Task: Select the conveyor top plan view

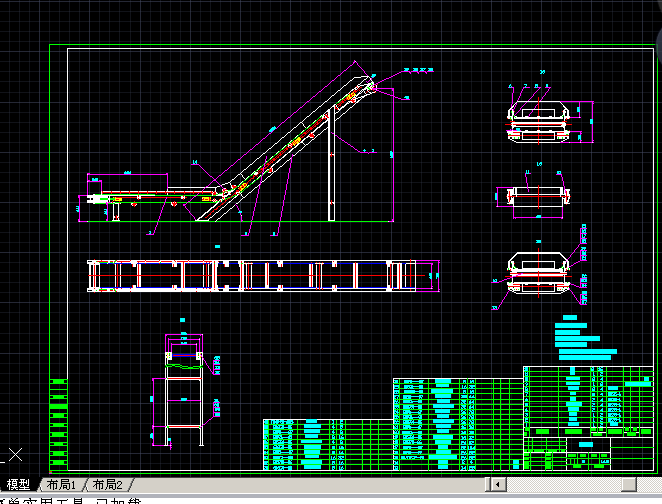Action: 252,275
